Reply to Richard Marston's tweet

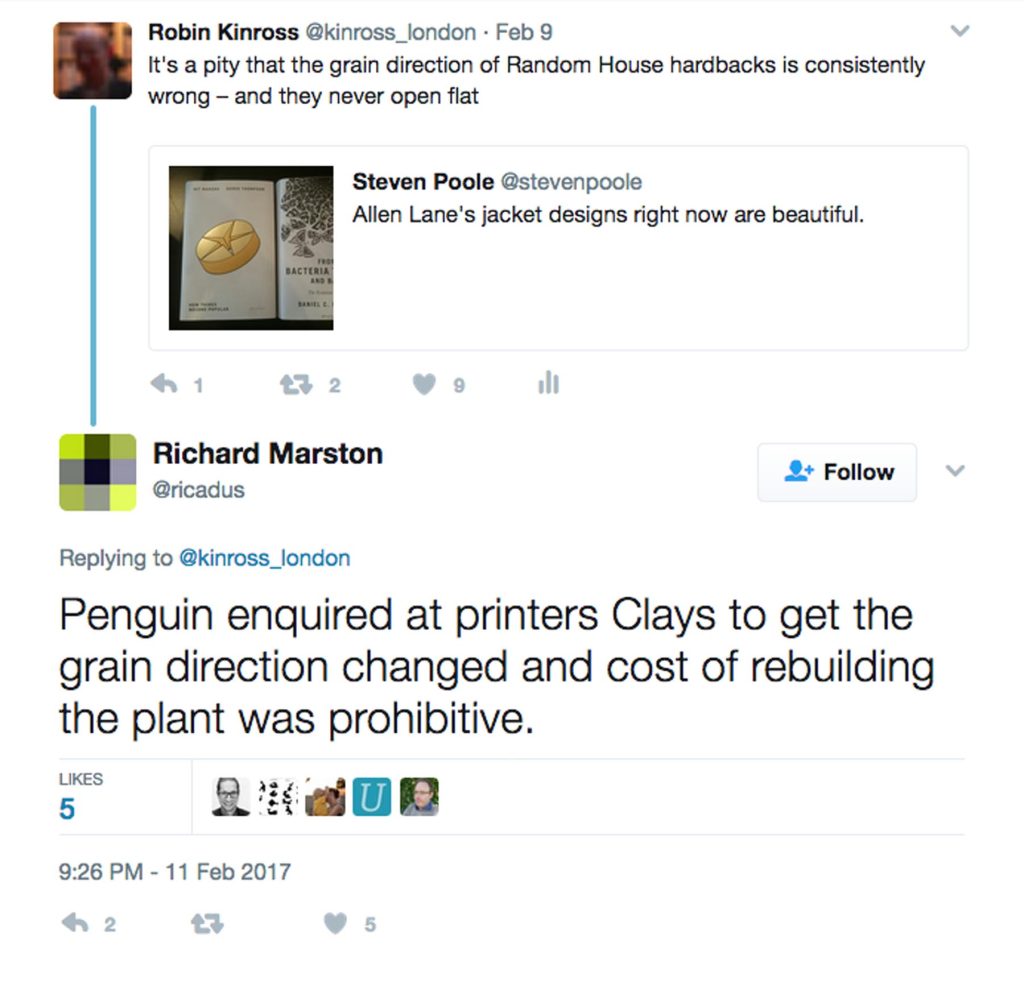76,924
